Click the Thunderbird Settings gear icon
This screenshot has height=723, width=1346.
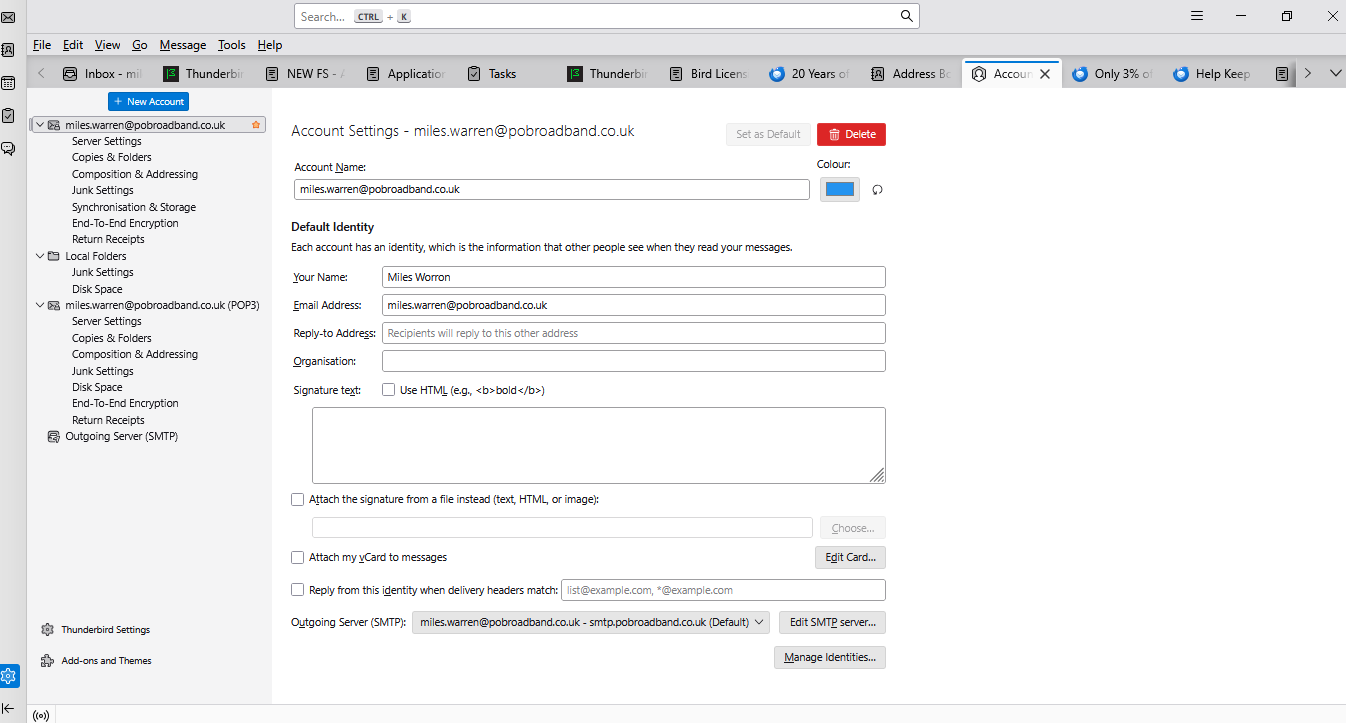pyautogui.click(x=47, y=630)
